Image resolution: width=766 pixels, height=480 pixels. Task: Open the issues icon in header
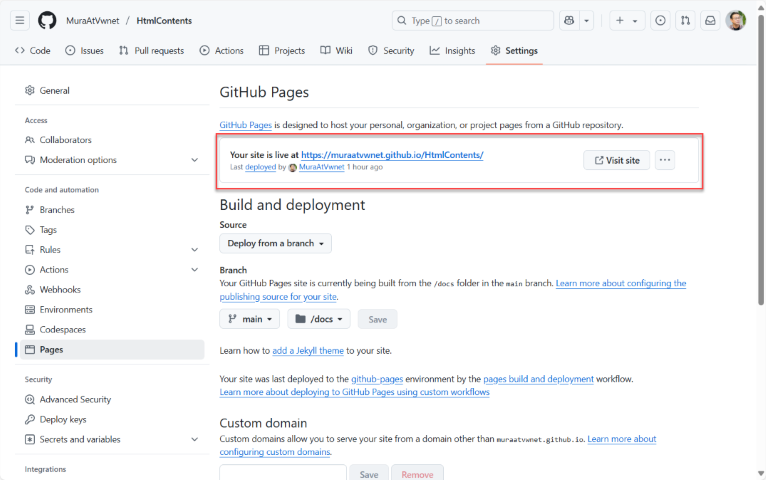pyautogui.click(x=660, y=21)
